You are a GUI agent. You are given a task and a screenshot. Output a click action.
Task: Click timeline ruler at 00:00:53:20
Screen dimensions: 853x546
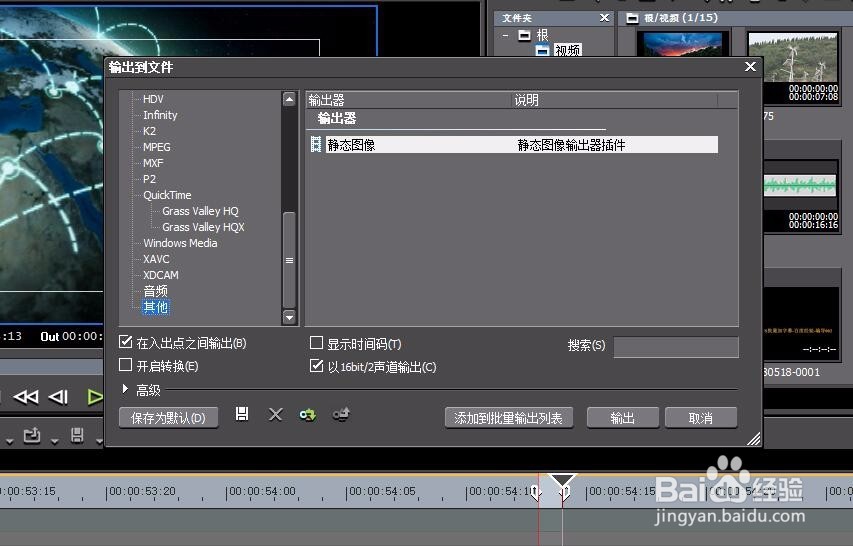(142, 492)
